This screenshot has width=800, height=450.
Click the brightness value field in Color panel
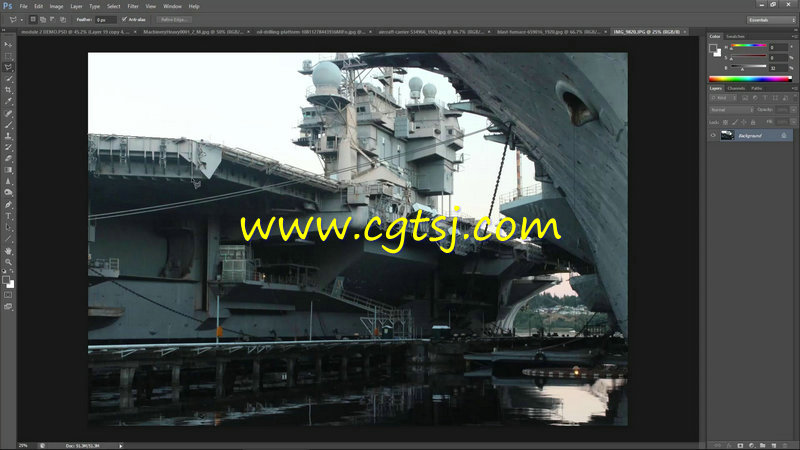tap(779, 68)
